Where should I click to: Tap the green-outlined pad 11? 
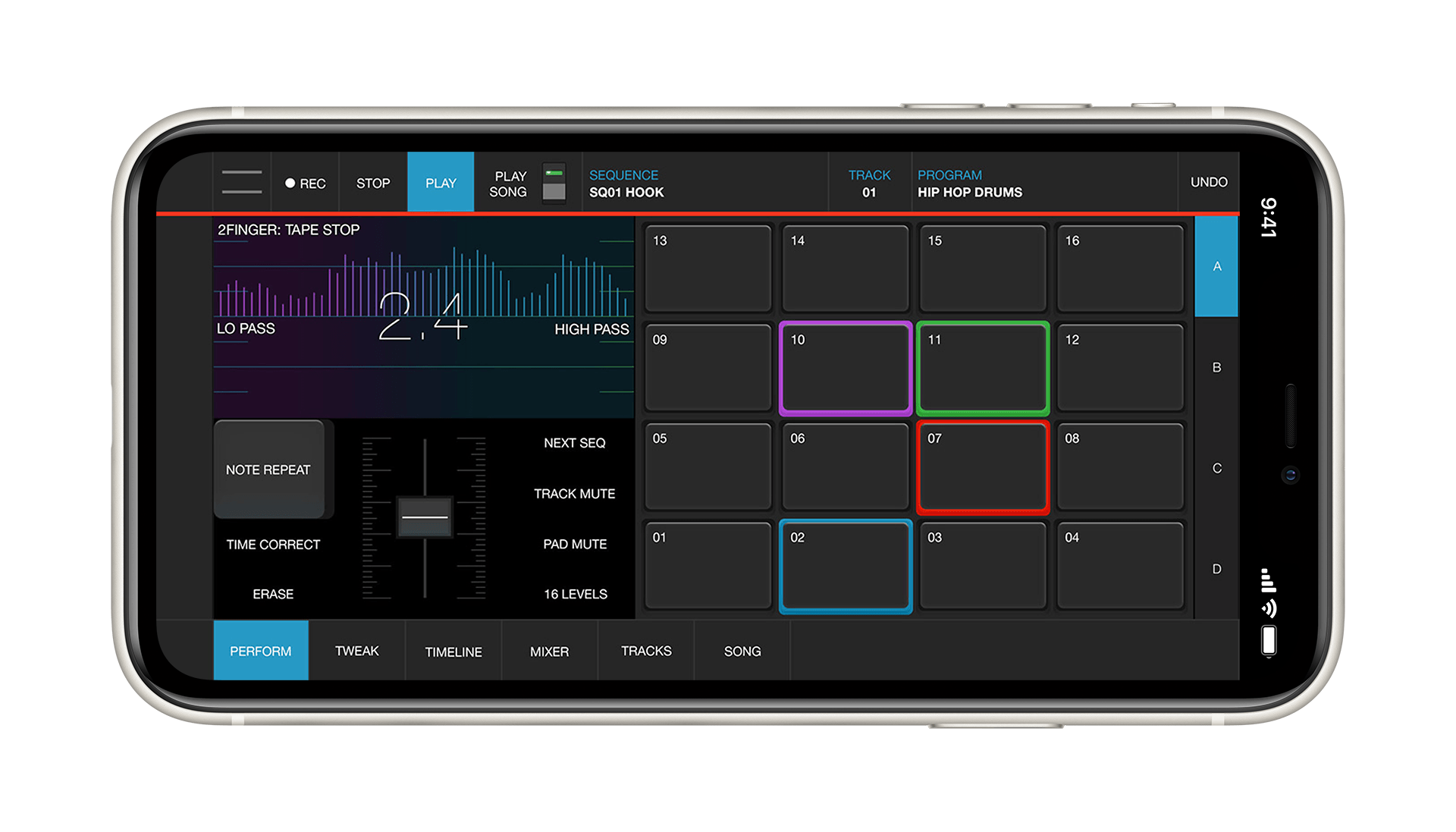(x=983, y=369)
